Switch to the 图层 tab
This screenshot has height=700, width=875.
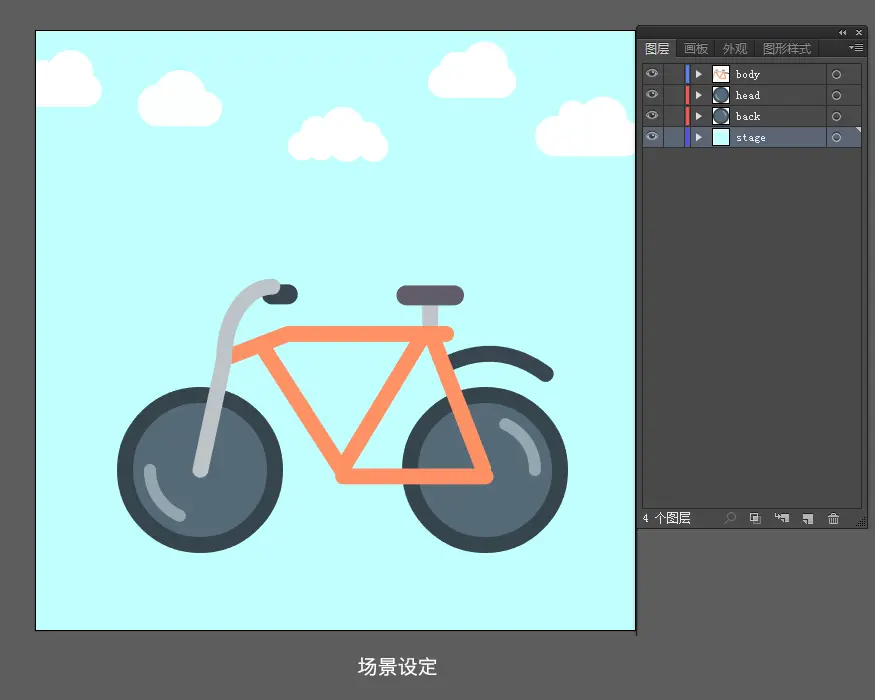(x=657, y=49)
